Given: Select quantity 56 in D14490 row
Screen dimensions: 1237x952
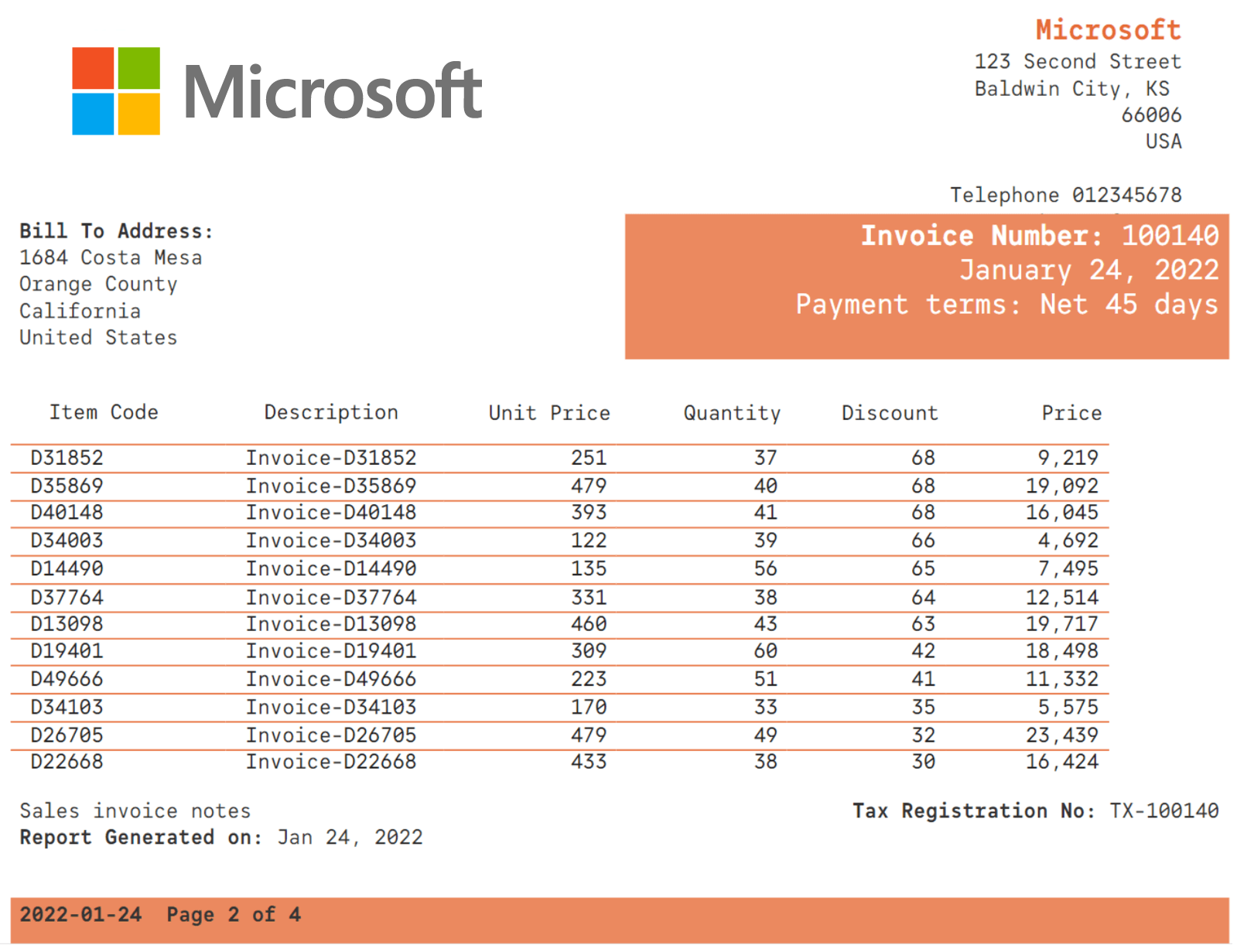Looking at the screenshot, I should 766,568.
